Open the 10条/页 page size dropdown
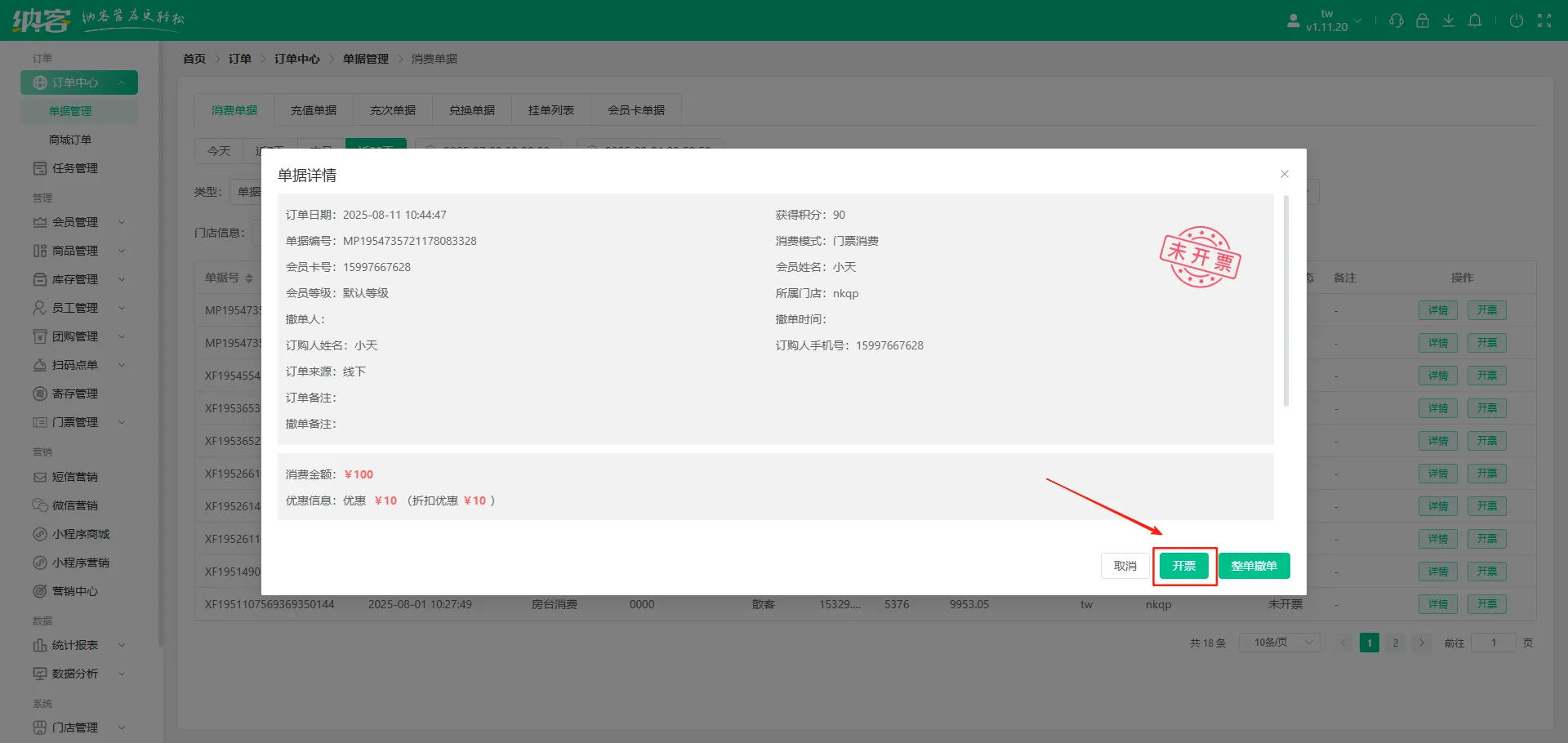 (1279, 643)
